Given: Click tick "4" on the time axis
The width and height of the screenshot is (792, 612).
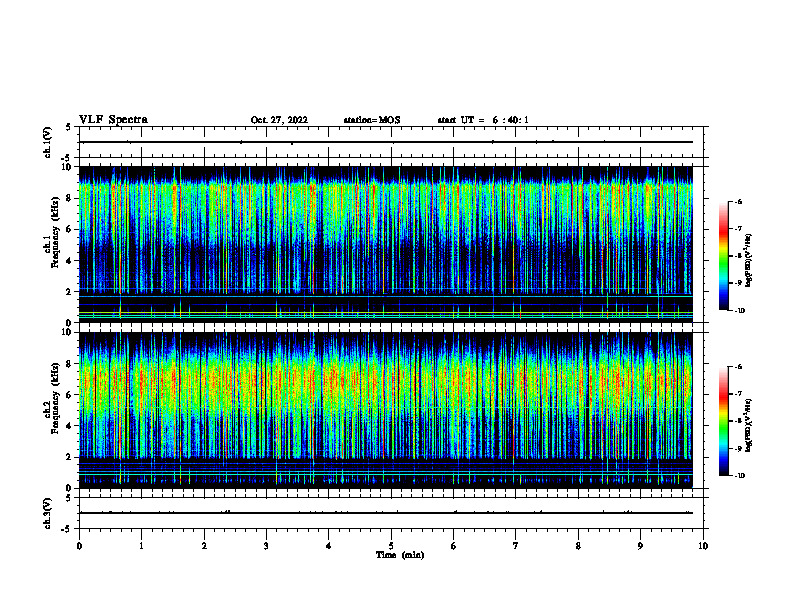Looking at the screenshot, I should 329,546.
